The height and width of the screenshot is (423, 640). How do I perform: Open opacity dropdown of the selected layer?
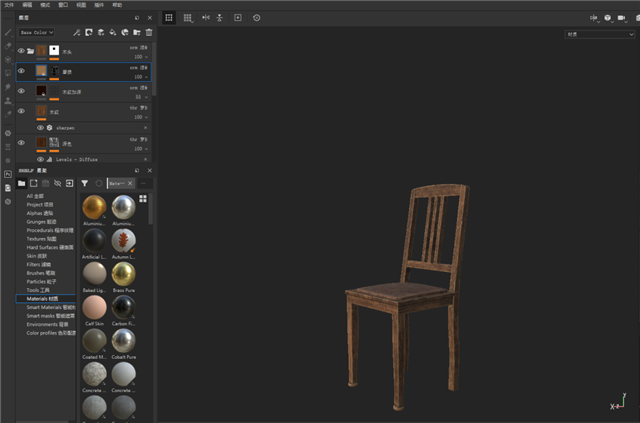point(145,76)
